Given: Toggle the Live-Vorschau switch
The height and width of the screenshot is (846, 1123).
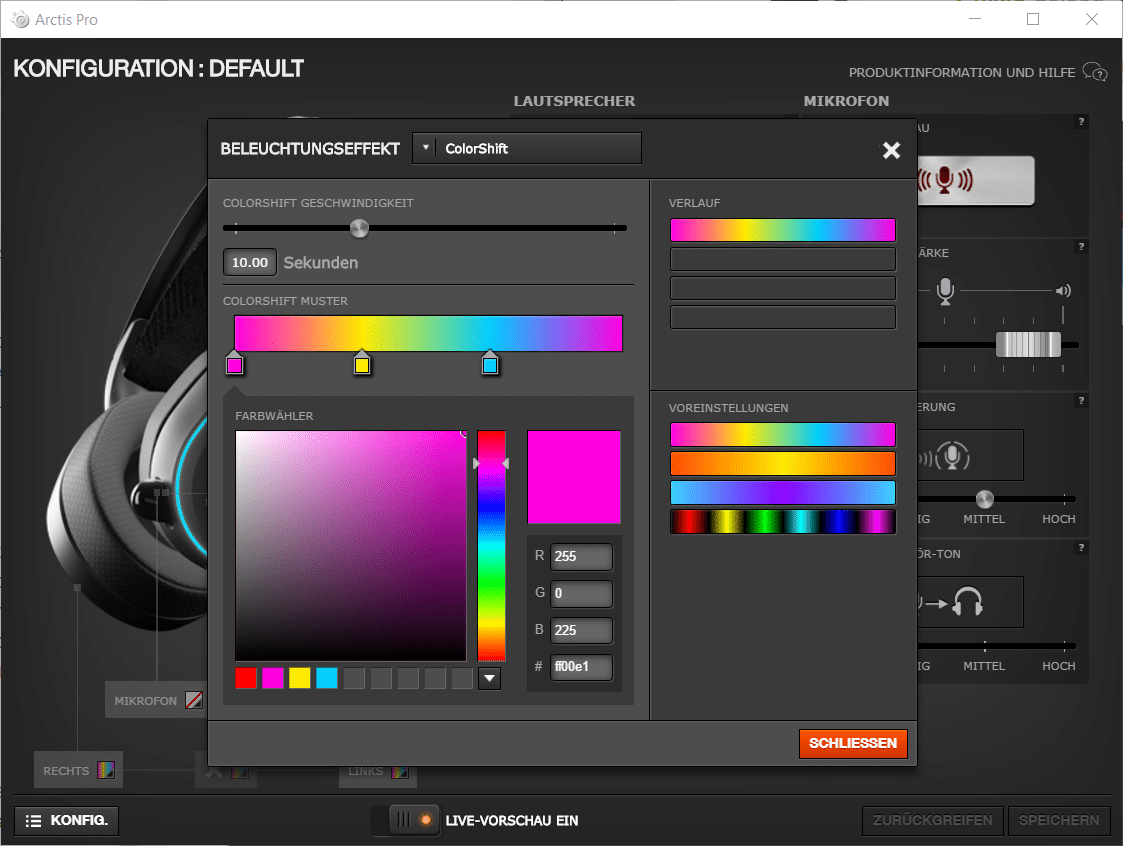Looking at the screenshot, I should point(405,821).
